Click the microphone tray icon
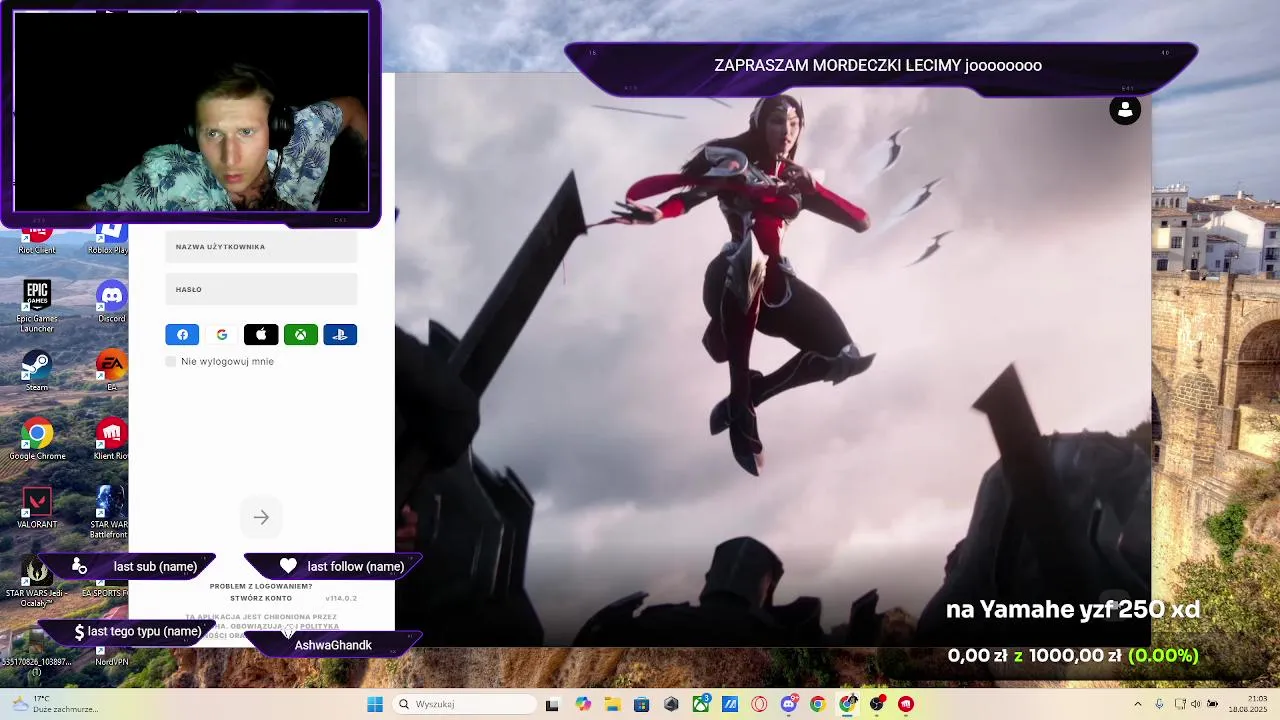Image resolution: width=1280 pixels, height=720 pixels. coord(1159,704)
